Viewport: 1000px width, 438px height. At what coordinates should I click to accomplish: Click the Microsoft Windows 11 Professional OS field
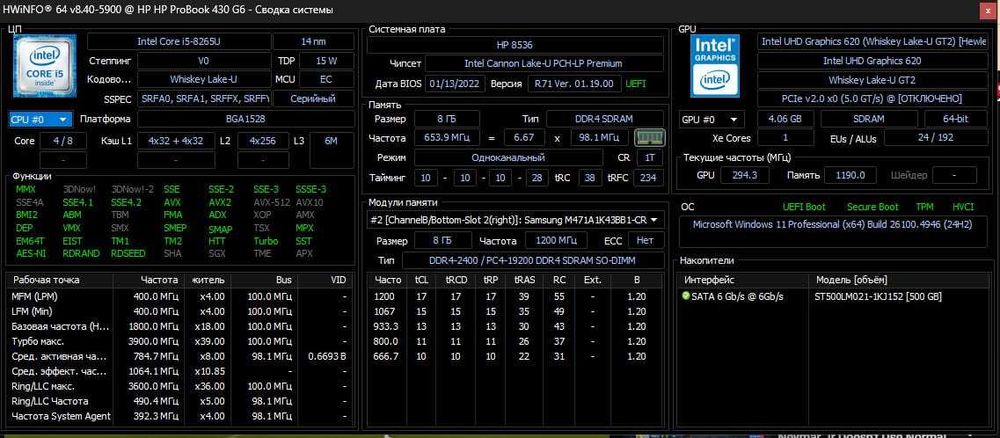coord(833,232)
